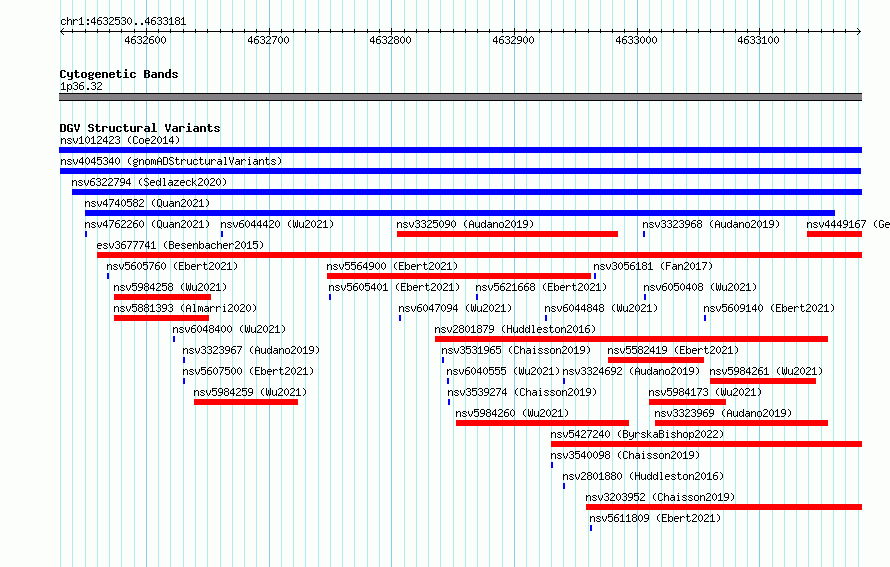Click the nsv3540098 (Chaisson2019) label
Screen dimensions: 890x567
[x=625, y=455]
